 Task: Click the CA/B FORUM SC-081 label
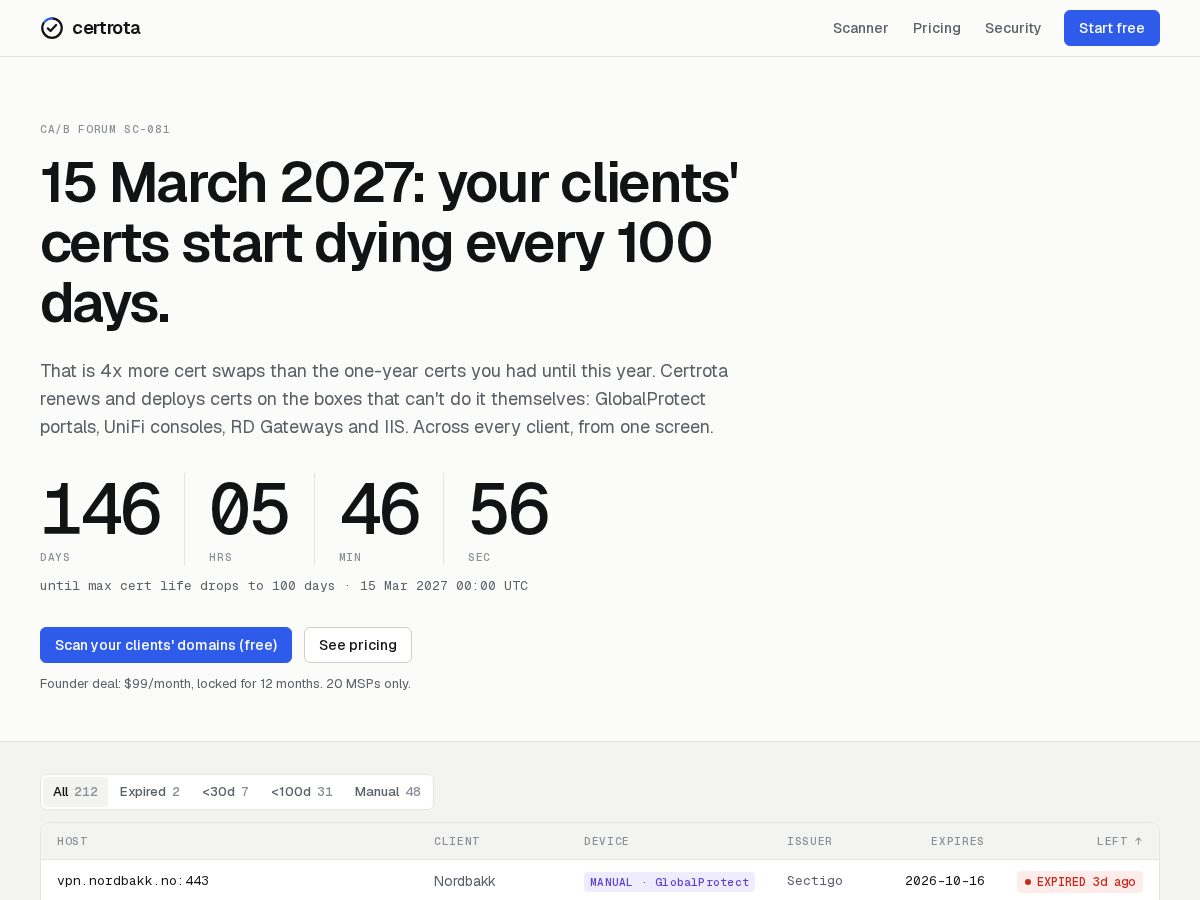click(x=105, y=129)
